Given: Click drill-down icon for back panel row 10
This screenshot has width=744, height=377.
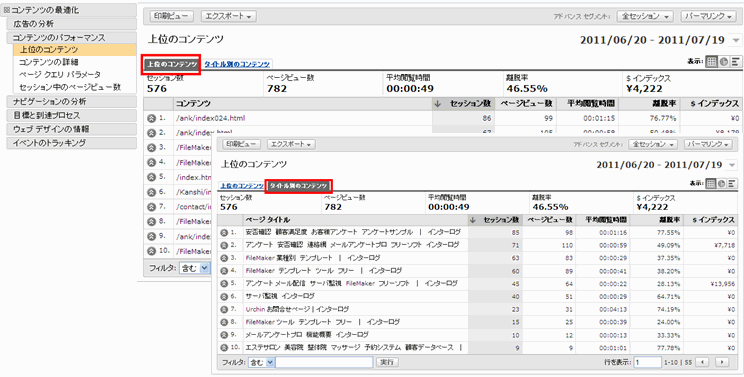Looking at the screenshot, I should tap(152, 251).
